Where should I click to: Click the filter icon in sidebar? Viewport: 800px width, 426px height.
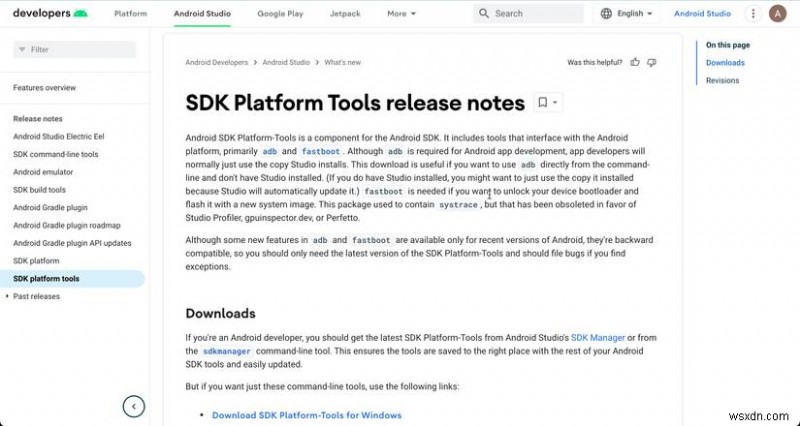point(22,49)
